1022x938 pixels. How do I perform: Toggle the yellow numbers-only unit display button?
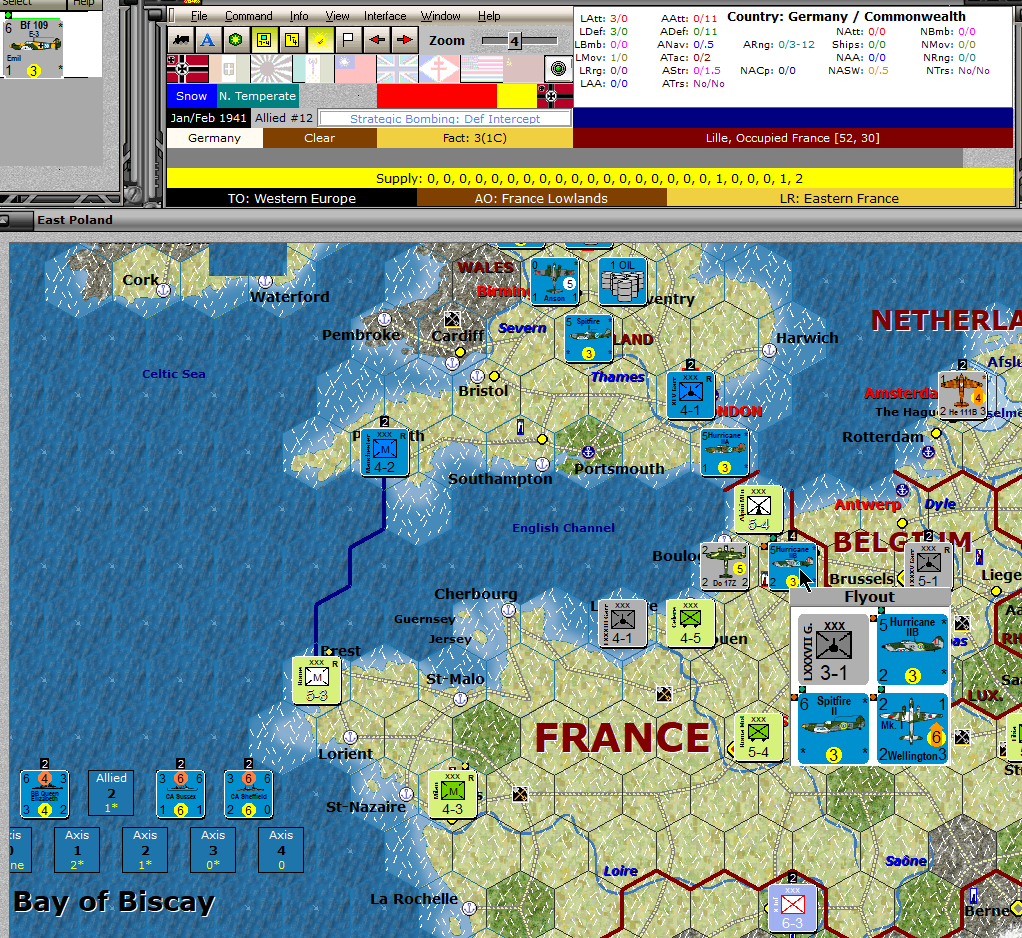[x=292, y=40]
